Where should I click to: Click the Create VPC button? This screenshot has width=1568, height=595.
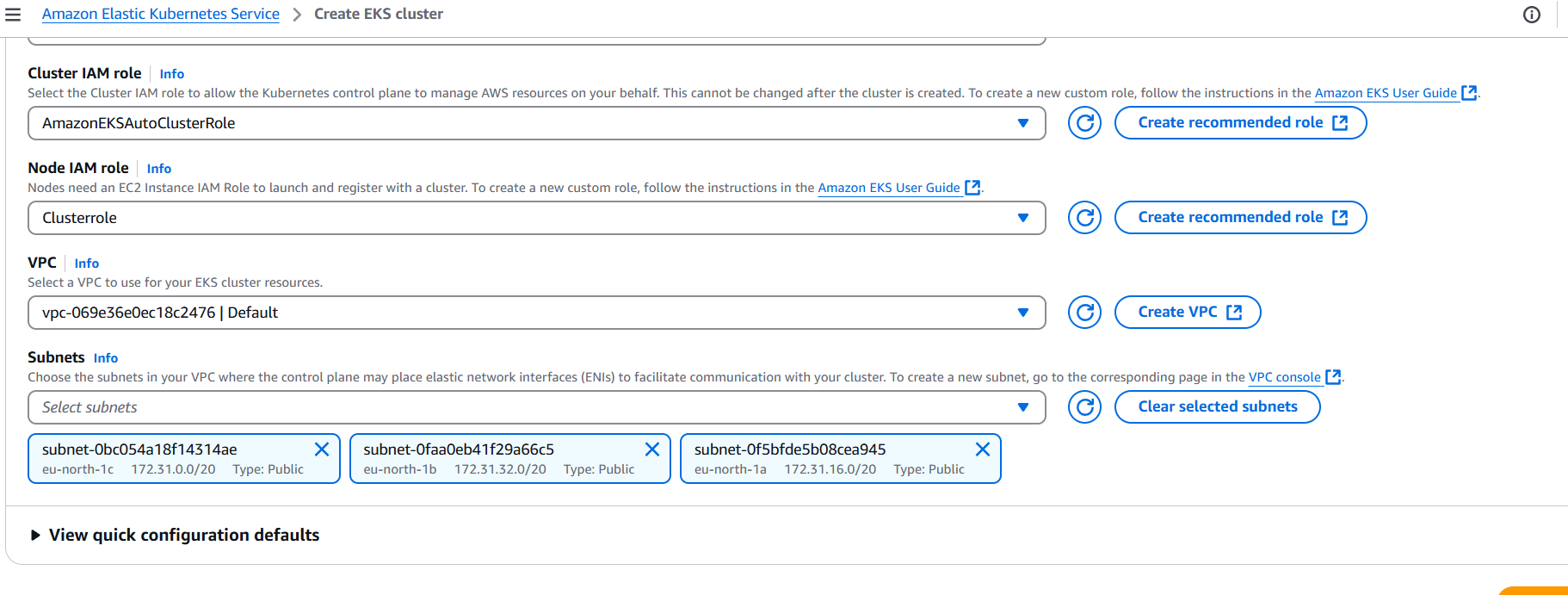[1188, 312]
